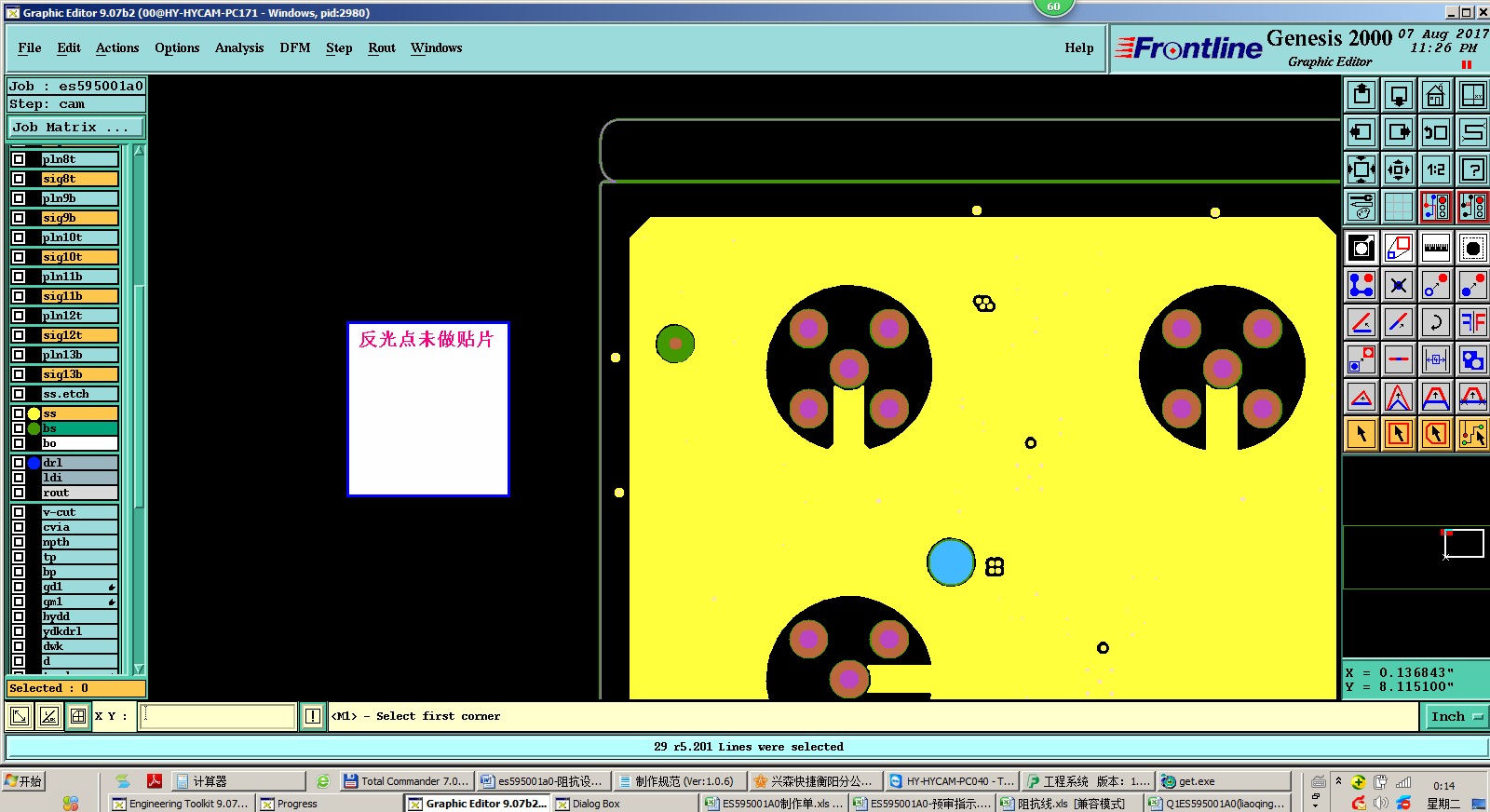Screen dimensions: 1490x812
Task: Click the zoom in icon with outward arrows
Action: pyautogui.click(x=1361, y=169)
